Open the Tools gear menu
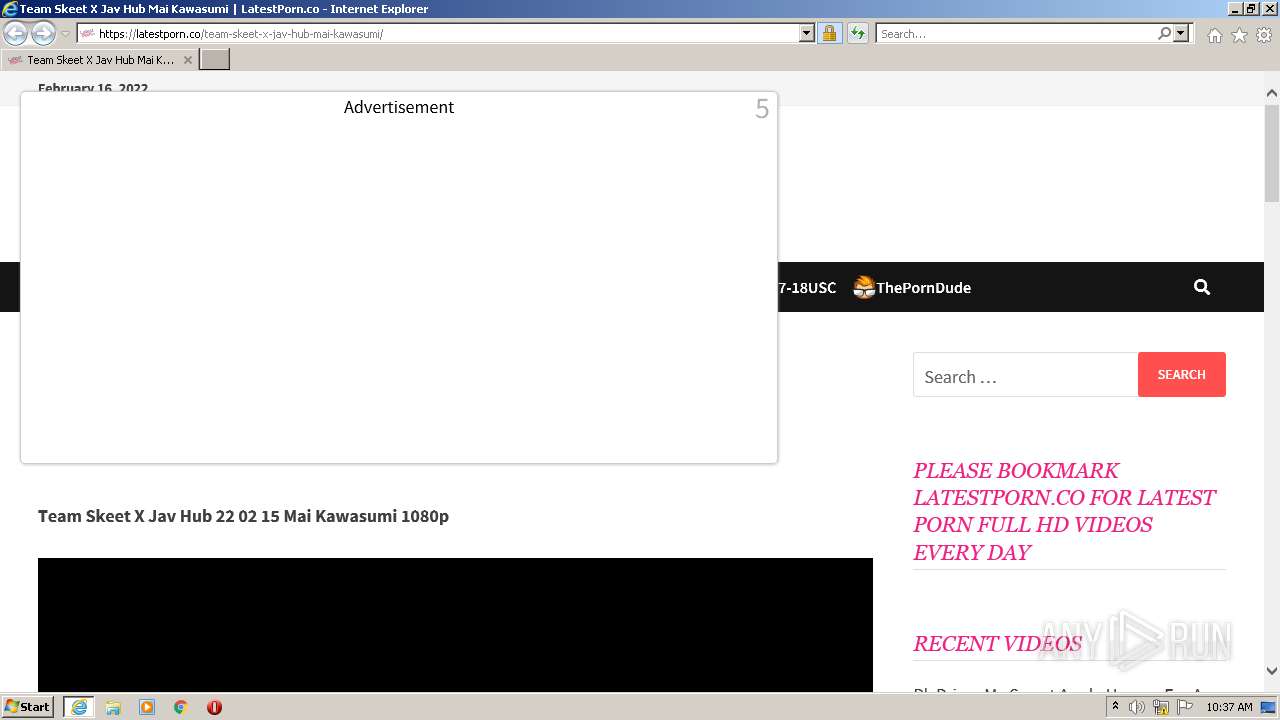The width and height of the screenshot is (1280, 720). click(1264, 35)
